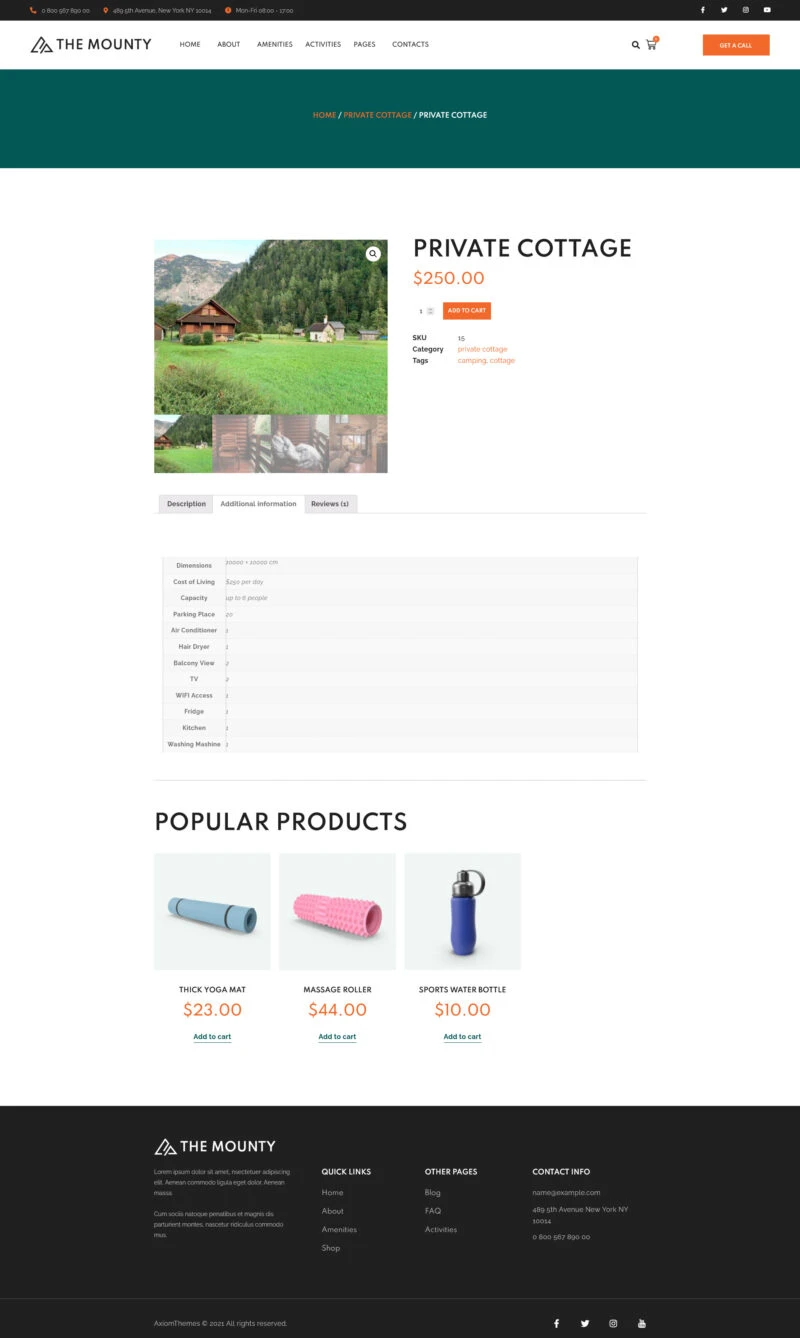Select the second cottage gallery thumbnail

242,444
